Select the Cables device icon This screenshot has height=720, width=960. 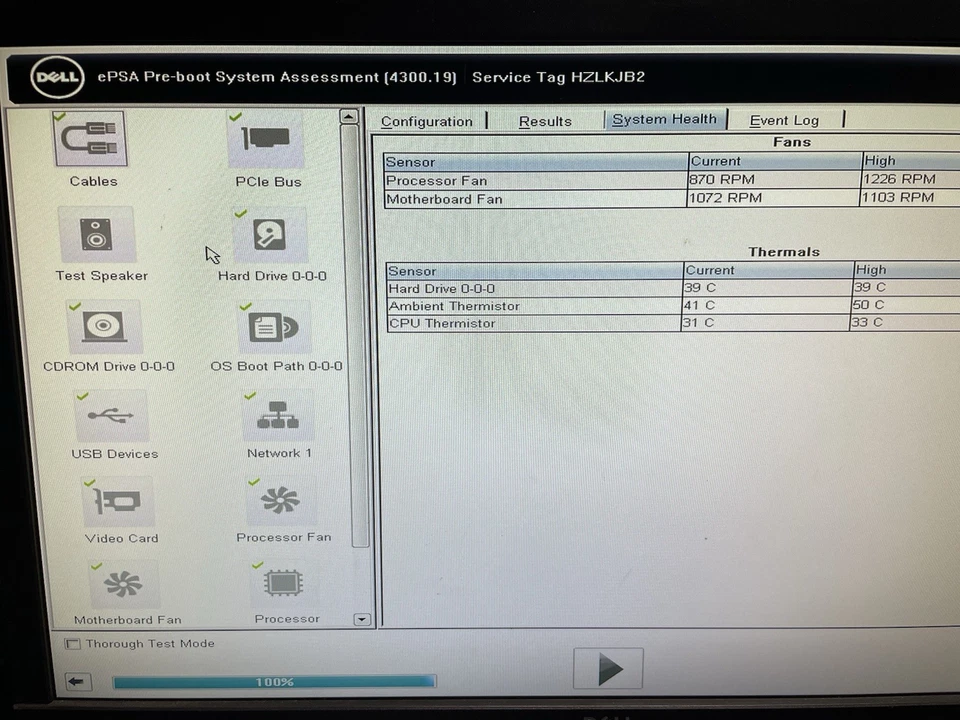(90, 140)
